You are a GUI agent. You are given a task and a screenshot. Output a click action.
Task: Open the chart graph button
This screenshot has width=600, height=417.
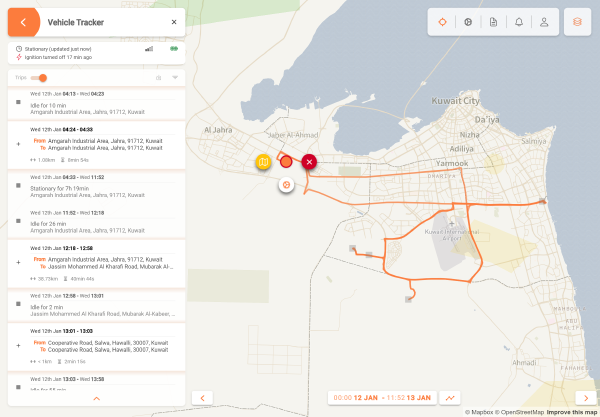pos(450,398)
